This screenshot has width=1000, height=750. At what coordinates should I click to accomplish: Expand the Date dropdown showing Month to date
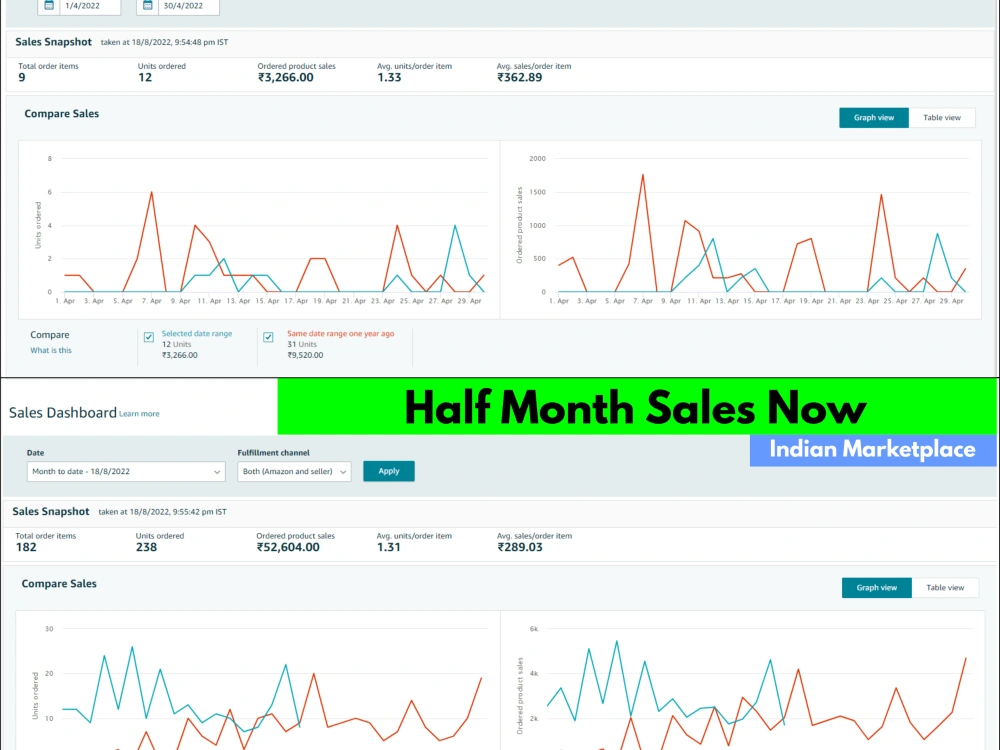click(126, 471)
